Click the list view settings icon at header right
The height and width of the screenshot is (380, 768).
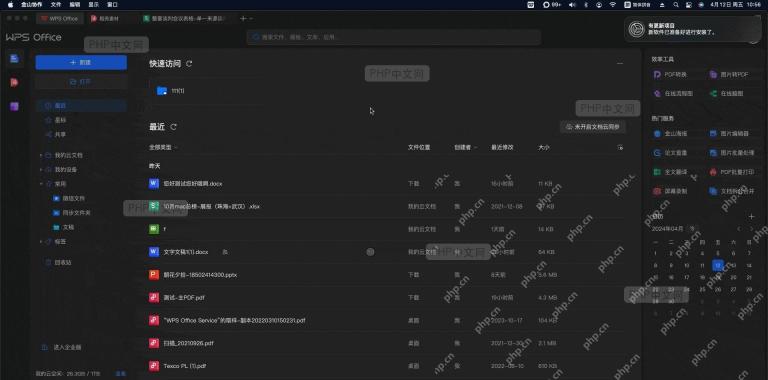[621, 147]
